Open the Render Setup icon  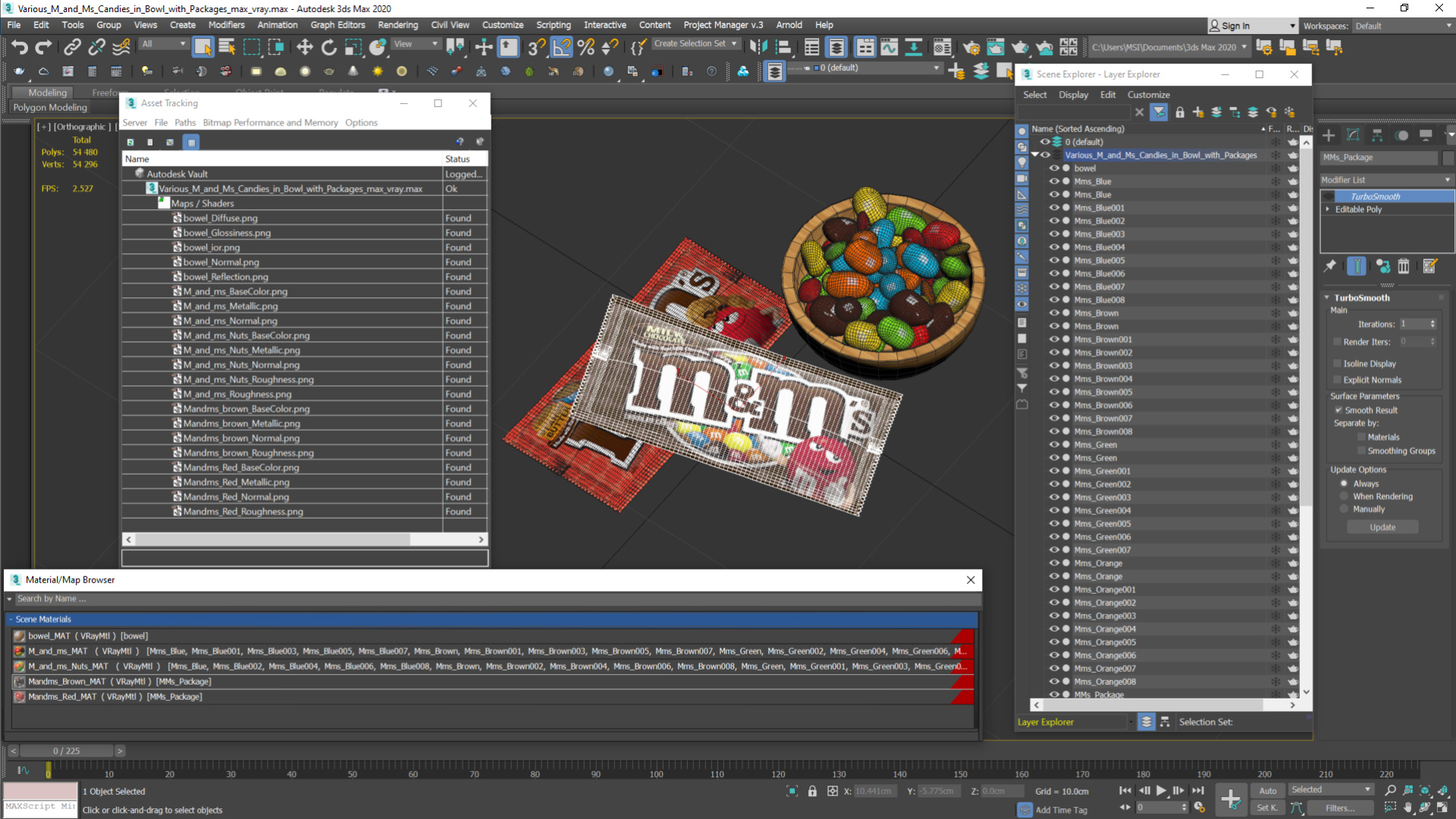971,47
